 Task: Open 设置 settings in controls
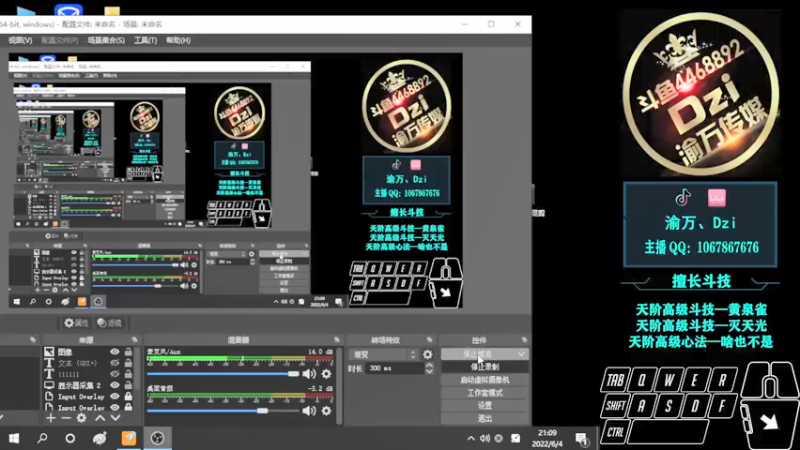[485, 406]
